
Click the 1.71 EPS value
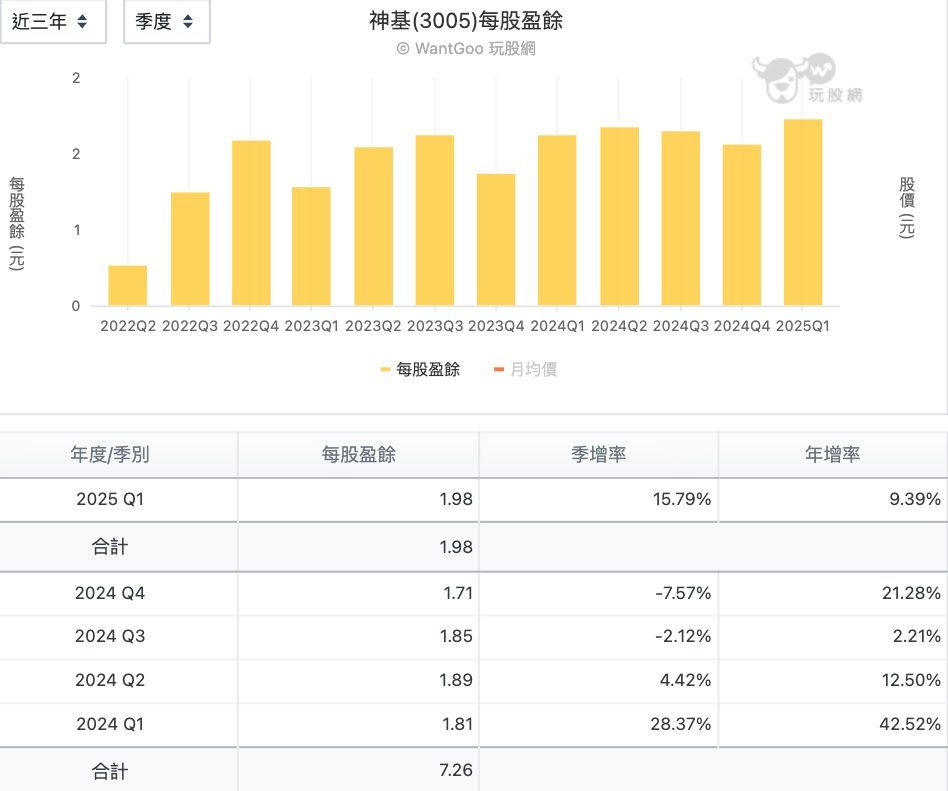pyautogui.click(x=458, y=593)
